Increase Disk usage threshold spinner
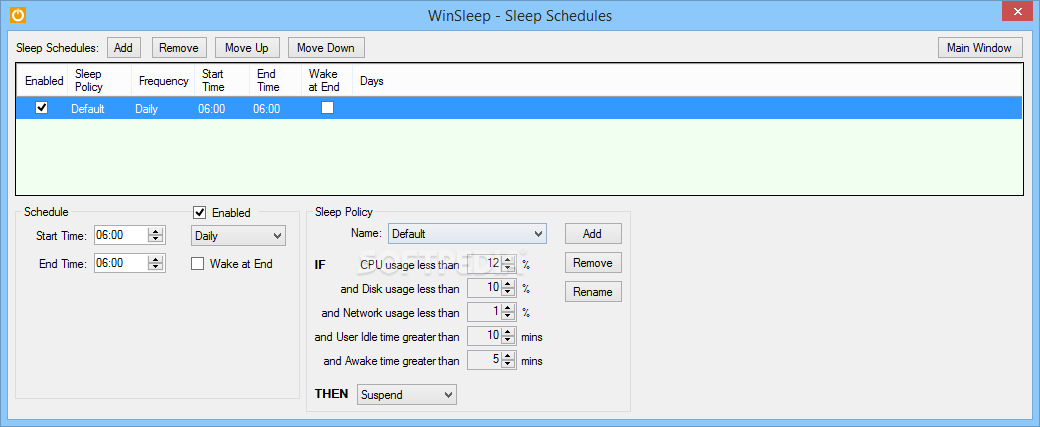The height and width of the screenshot is (427, 1040). pos(508,284)
